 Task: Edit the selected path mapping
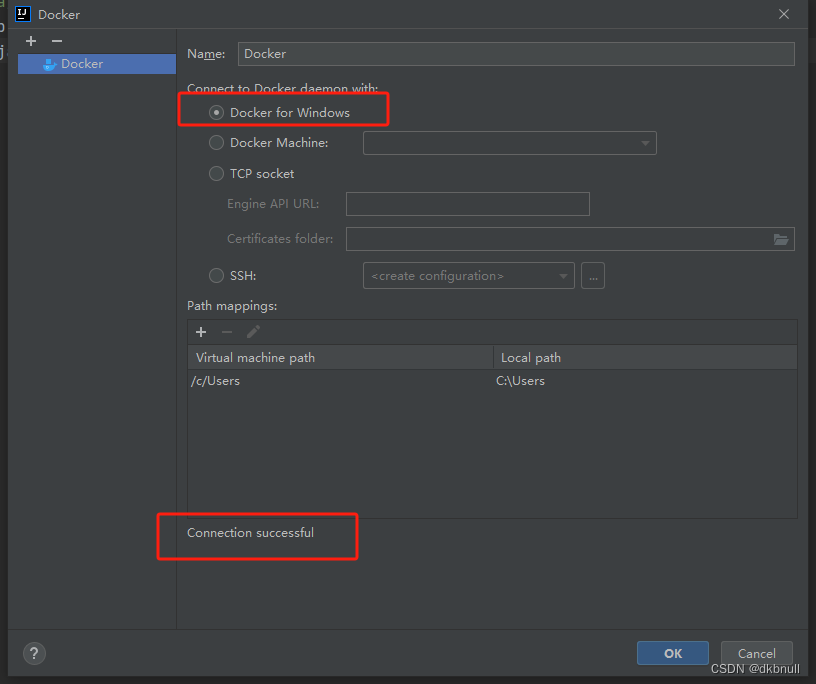[x=253, y=332]
